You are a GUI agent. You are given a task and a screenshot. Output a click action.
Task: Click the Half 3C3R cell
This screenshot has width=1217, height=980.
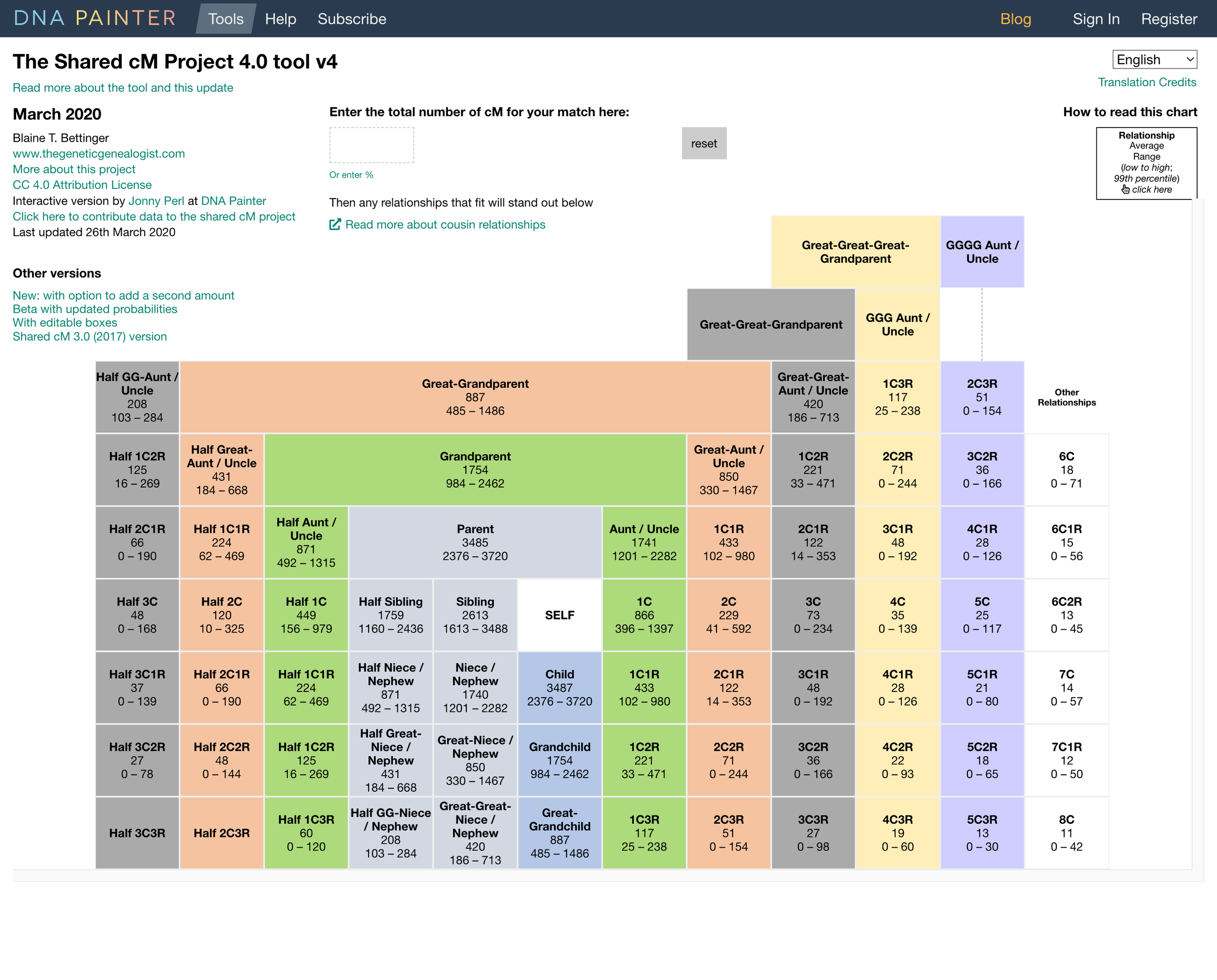click(137, 833)
